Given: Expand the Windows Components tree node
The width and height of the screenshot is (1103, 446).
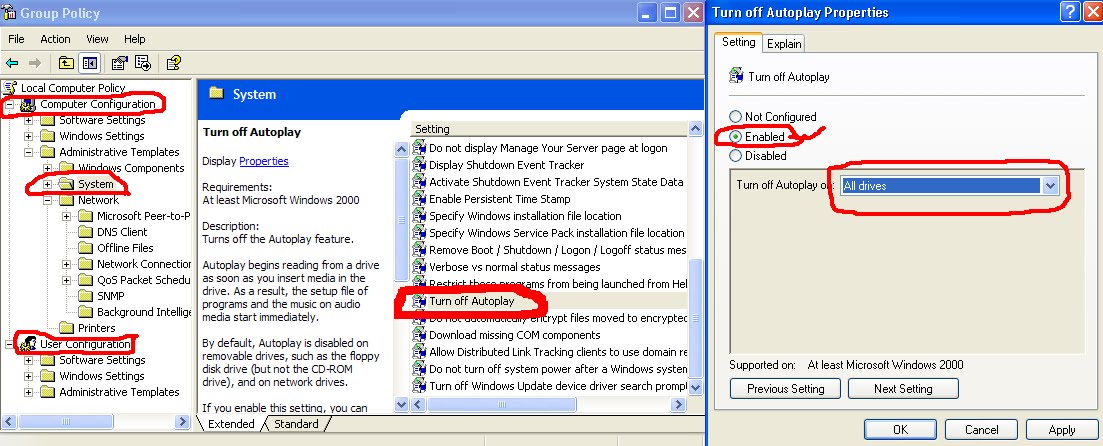Looking at the screenshot, I should click(x=48, y=168).
